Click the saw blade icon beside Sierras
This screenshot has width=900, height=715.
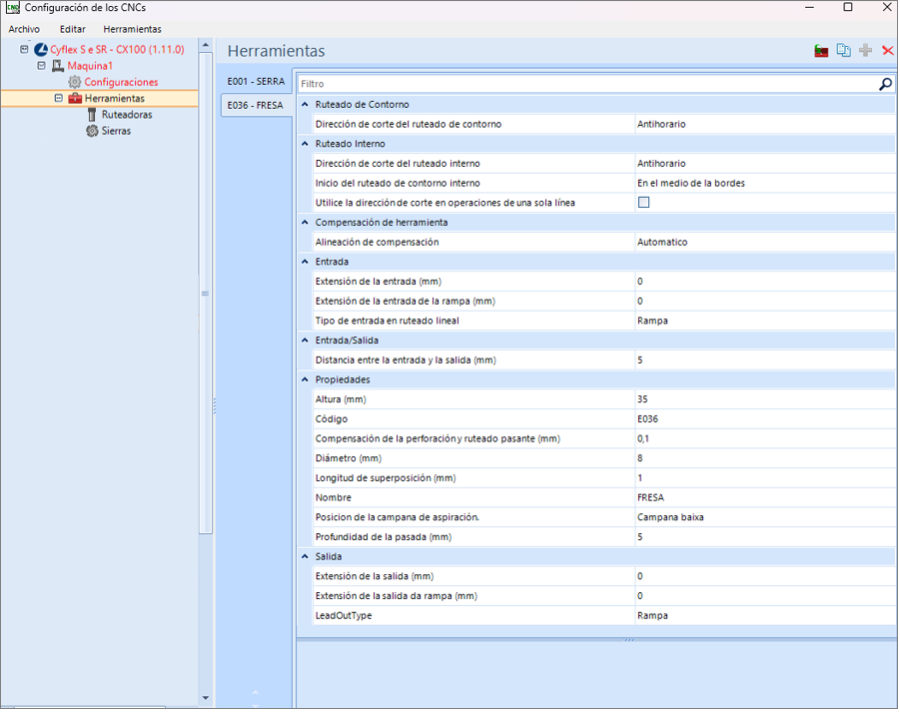coord(92,131)
